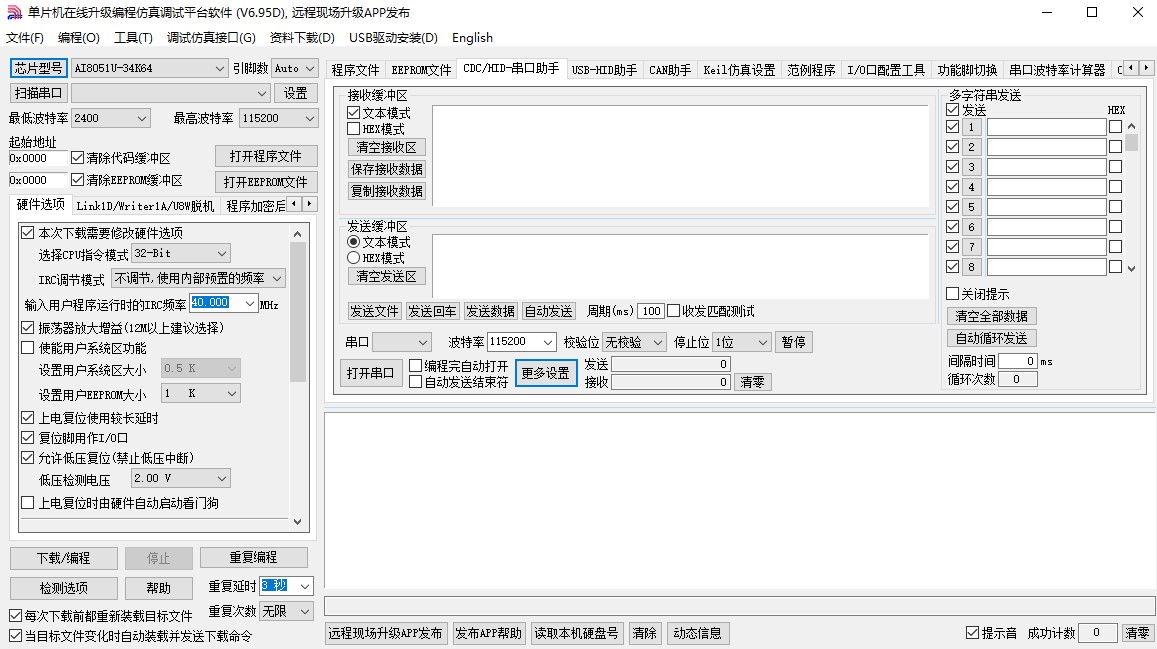Enable 使能用户系统区功能 checkbox
The height and width of the screenshot is (649, 1157).
tap(28, 348)
